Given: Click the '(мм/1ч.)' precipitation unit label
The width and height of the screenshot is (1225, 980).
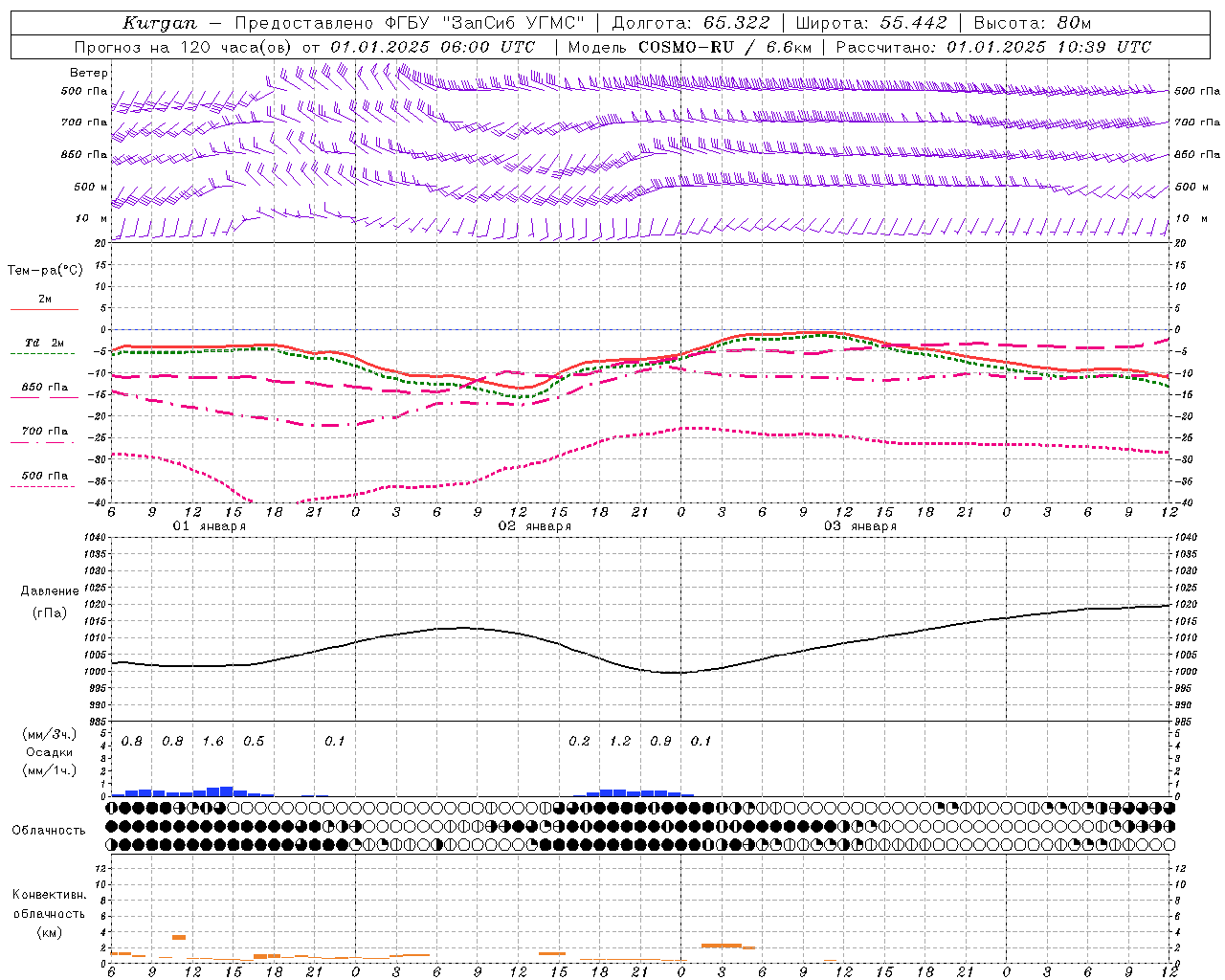Looking at the screenshot, I should [50, 769].
